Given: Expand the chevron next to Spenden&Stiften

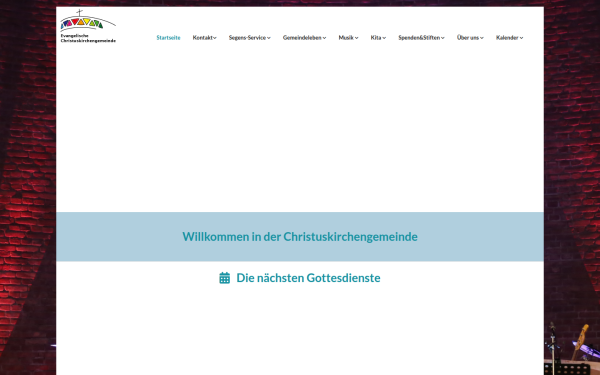Looking at the screenshot, I should click(x=443, y=38).
